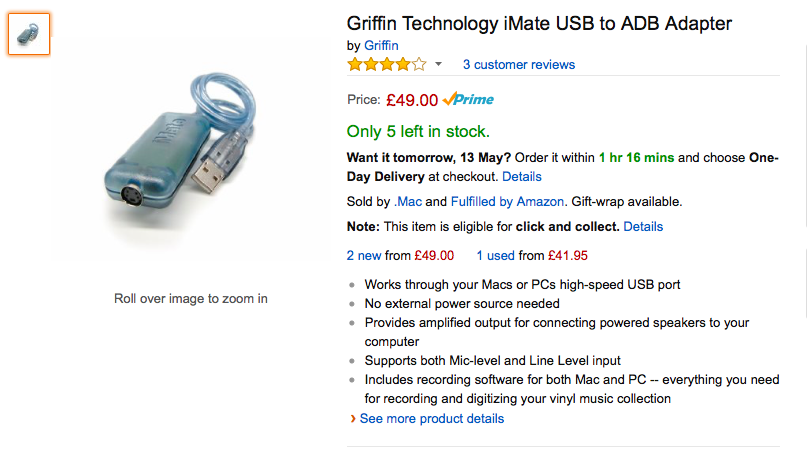
Task: Click the Prime logo icon
Action: tap(467, 99)
